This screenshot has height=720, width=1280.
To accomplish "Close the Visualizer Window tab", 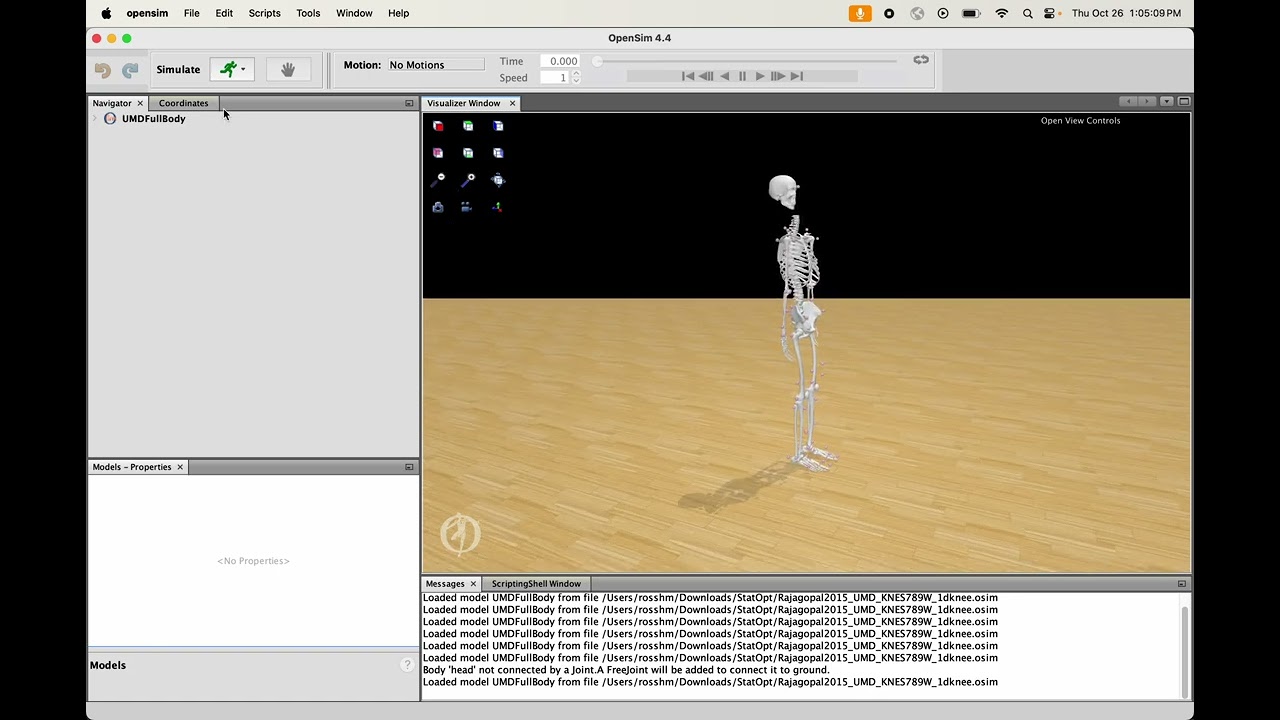I will click(512, 104).
